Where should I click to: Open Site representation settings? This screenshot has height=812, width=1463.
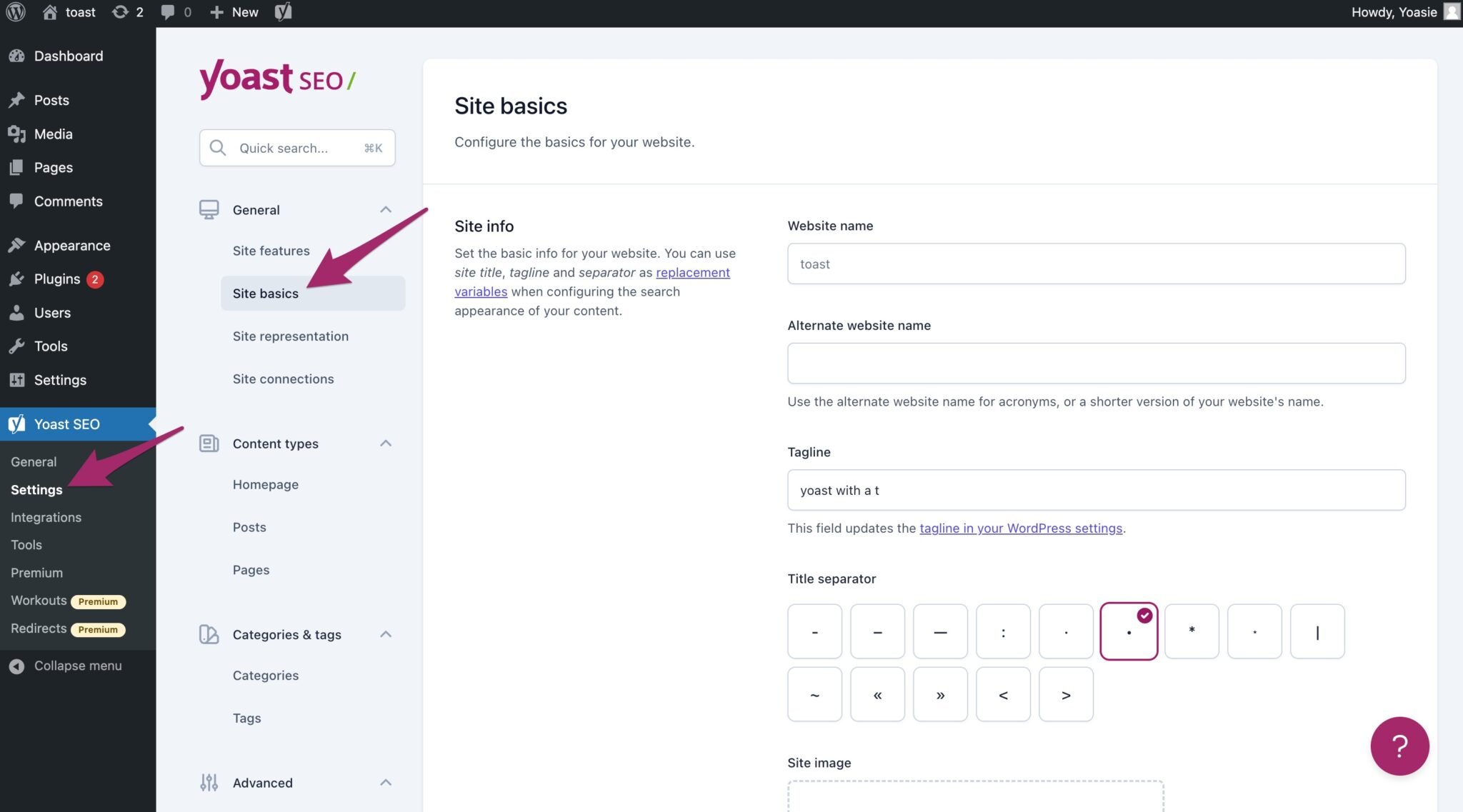pyautogui.click(x=290, y=336)
